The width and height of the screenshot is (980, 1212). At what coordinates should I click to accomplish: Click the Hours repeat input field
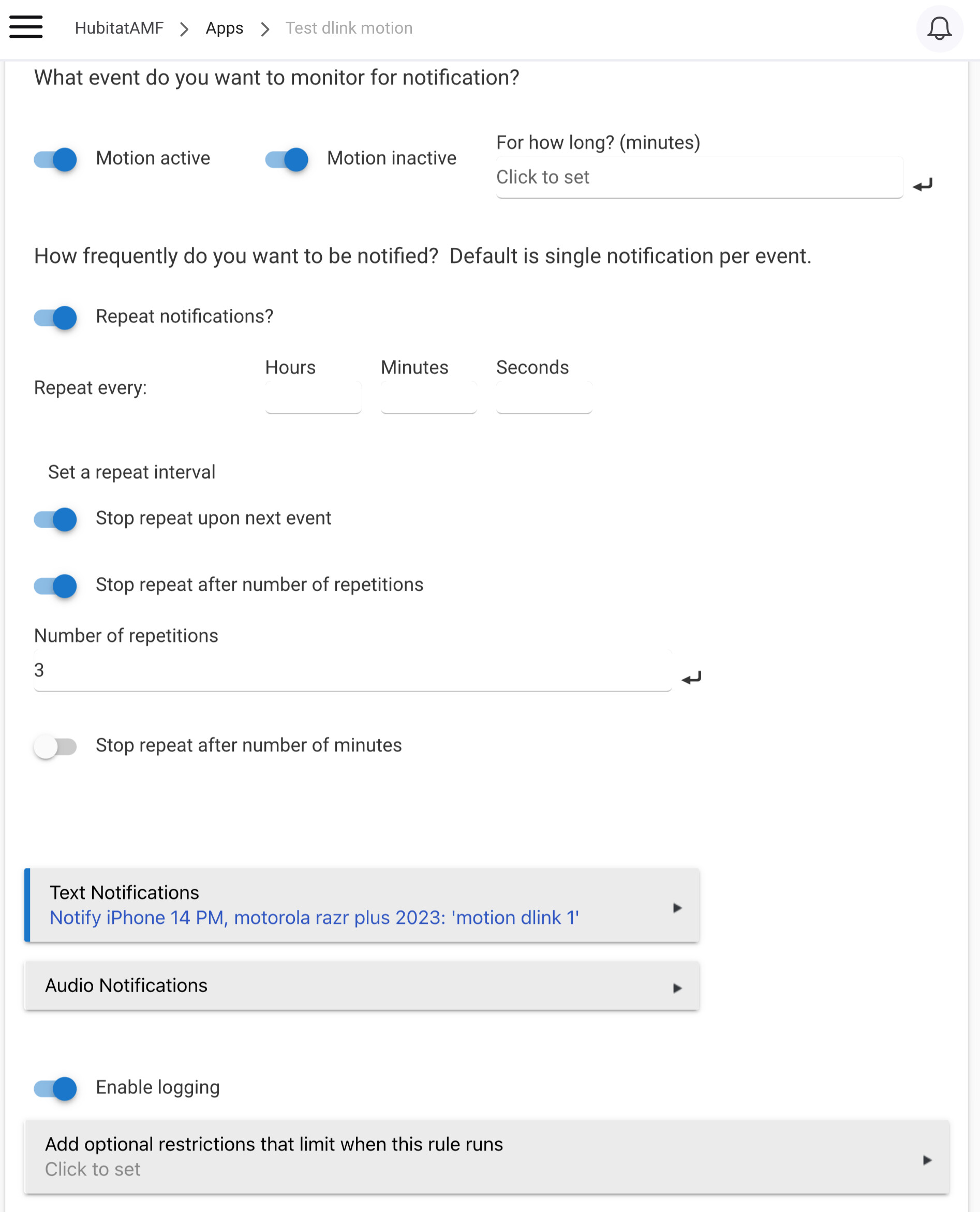[314, 397]
